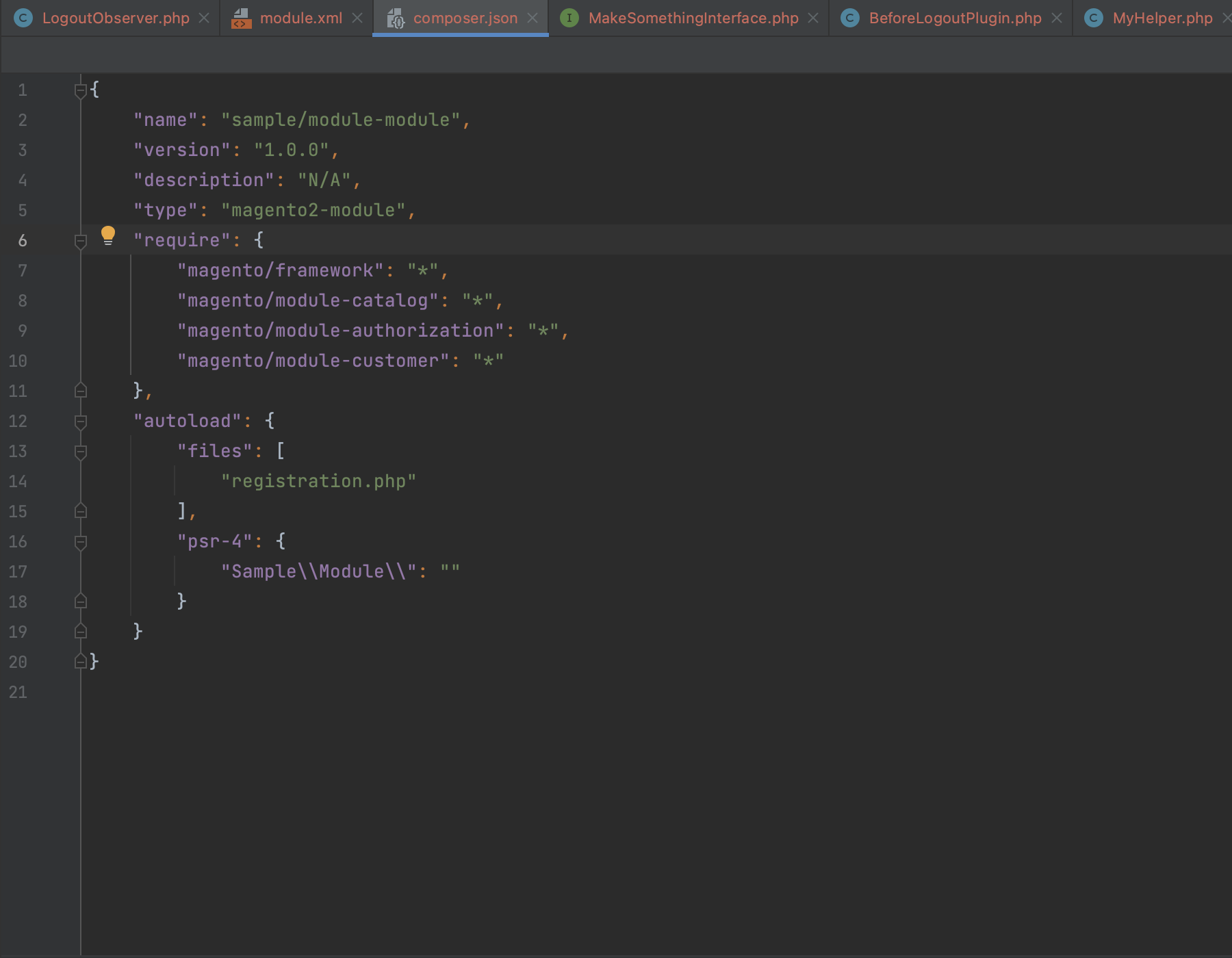This screenshot has height=958, width=1232.
Task: Click the fold end marker on line 11
Action: coord(81,391)
